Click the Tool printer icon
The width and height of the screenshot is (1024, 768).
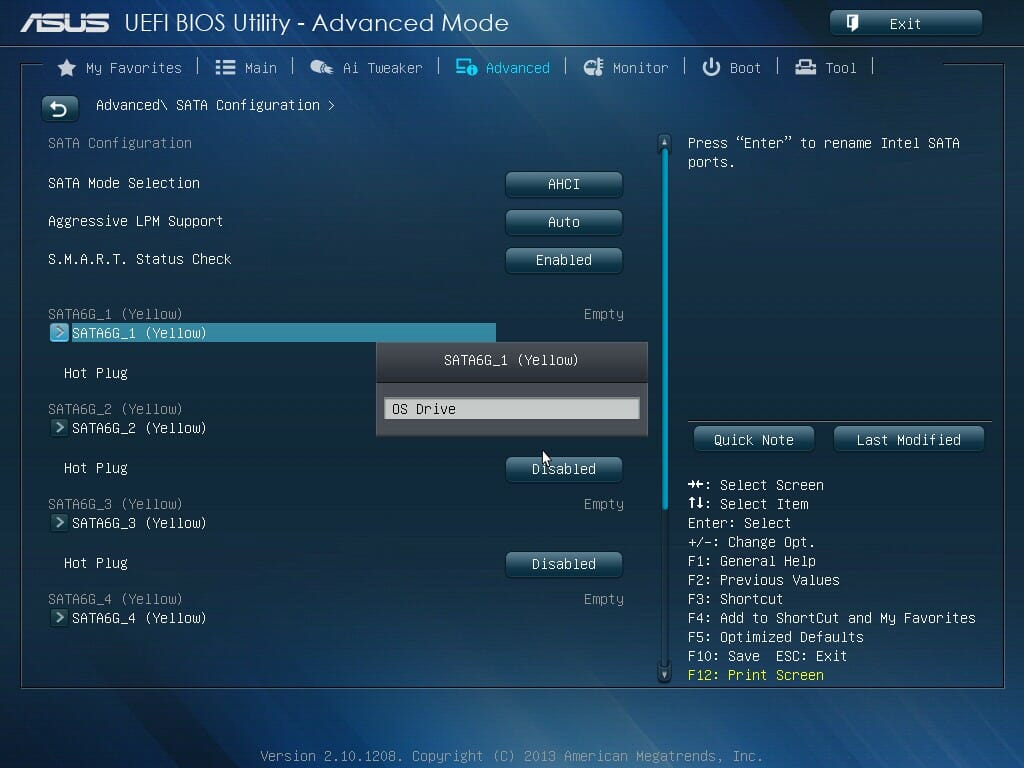click(x=805, y=67)
